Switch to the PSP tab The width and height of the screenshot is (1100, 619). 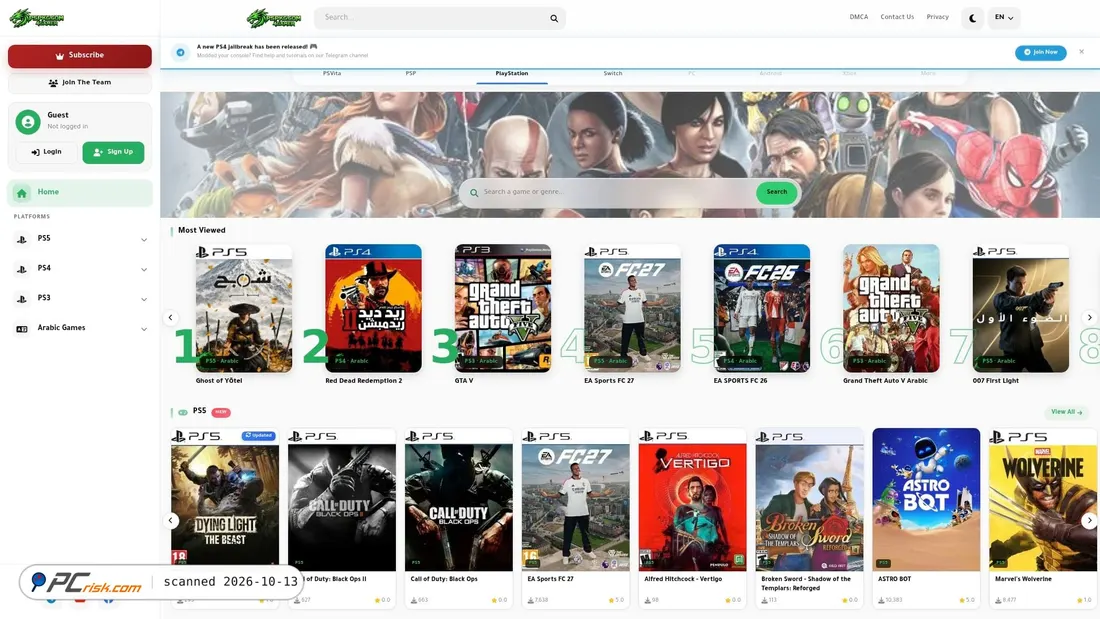410,74
